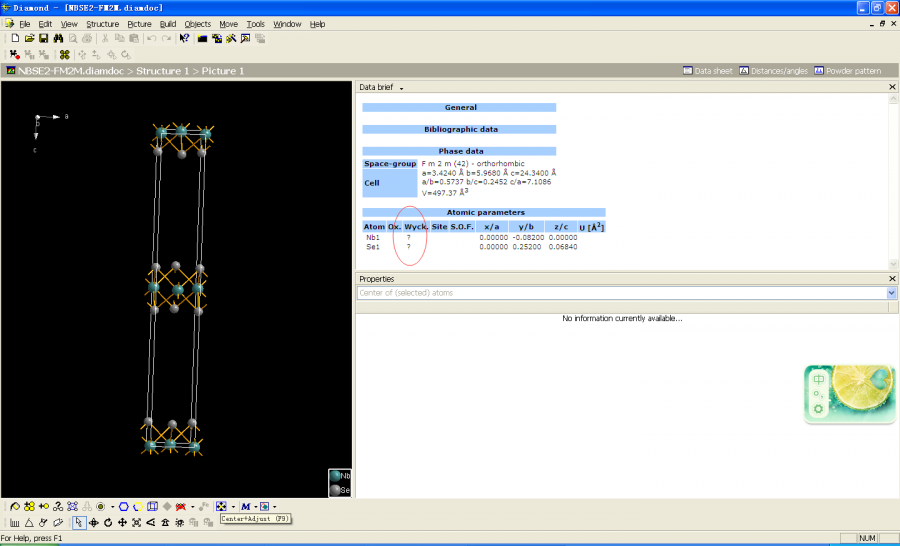Open the Build menu
This screenshot has width=900, height=546.
(x=167, y=23)
